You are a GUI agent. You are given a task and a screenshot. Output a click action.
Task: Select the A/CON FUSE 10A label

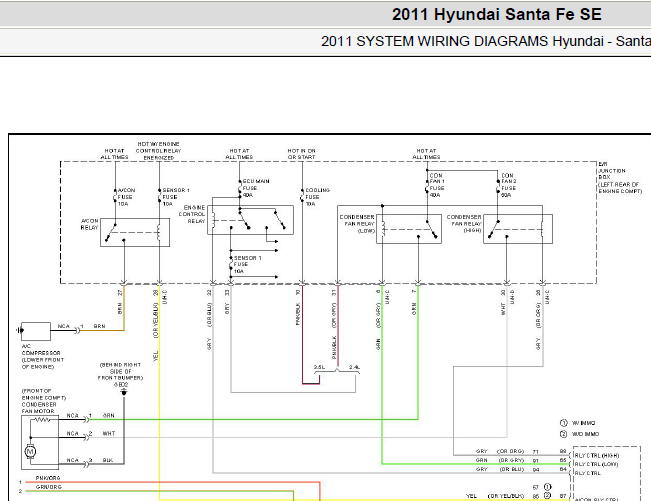127,197
